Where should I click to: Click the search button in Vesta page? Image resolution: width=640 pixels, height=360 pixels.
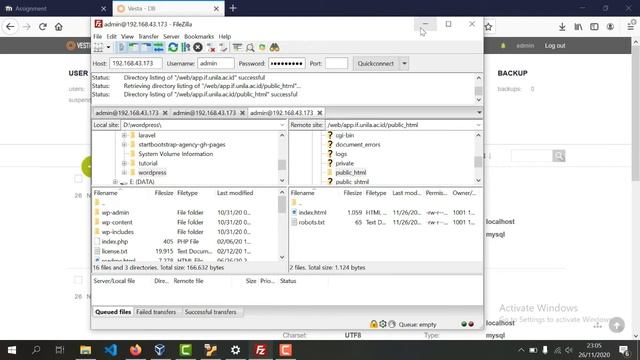(559, 156)
